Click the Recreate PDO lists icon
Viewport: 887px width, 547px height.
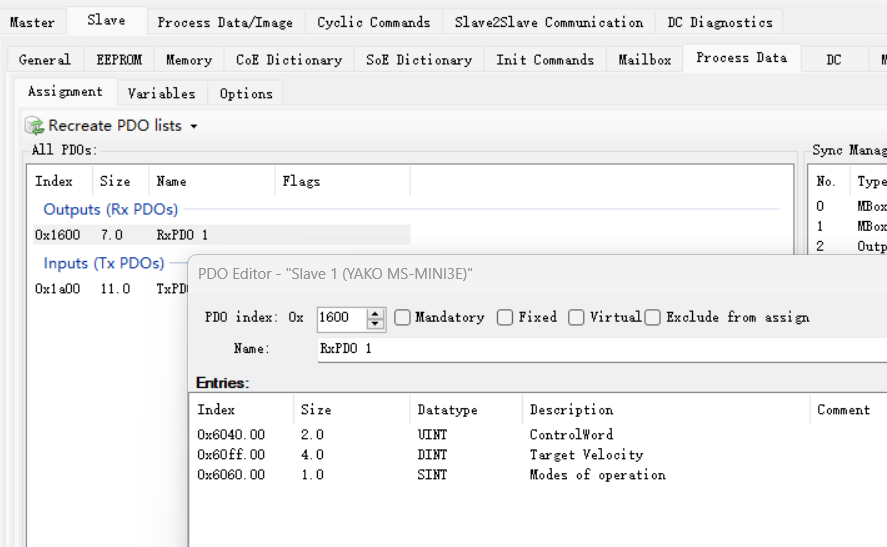tap(35, 126)
